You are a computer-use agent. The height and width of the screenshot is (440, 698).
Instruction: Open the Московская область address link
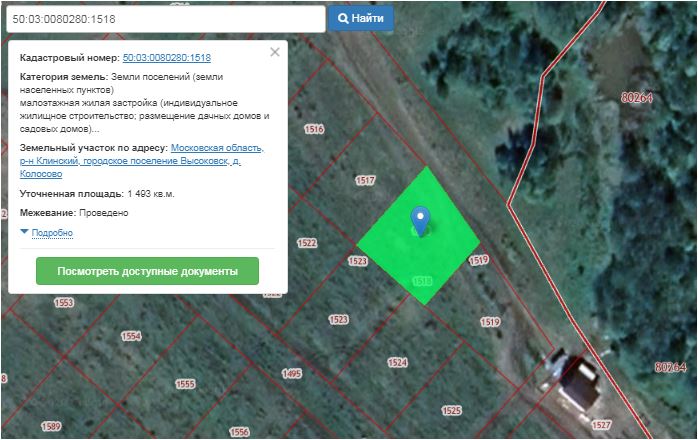pos(217,148)
